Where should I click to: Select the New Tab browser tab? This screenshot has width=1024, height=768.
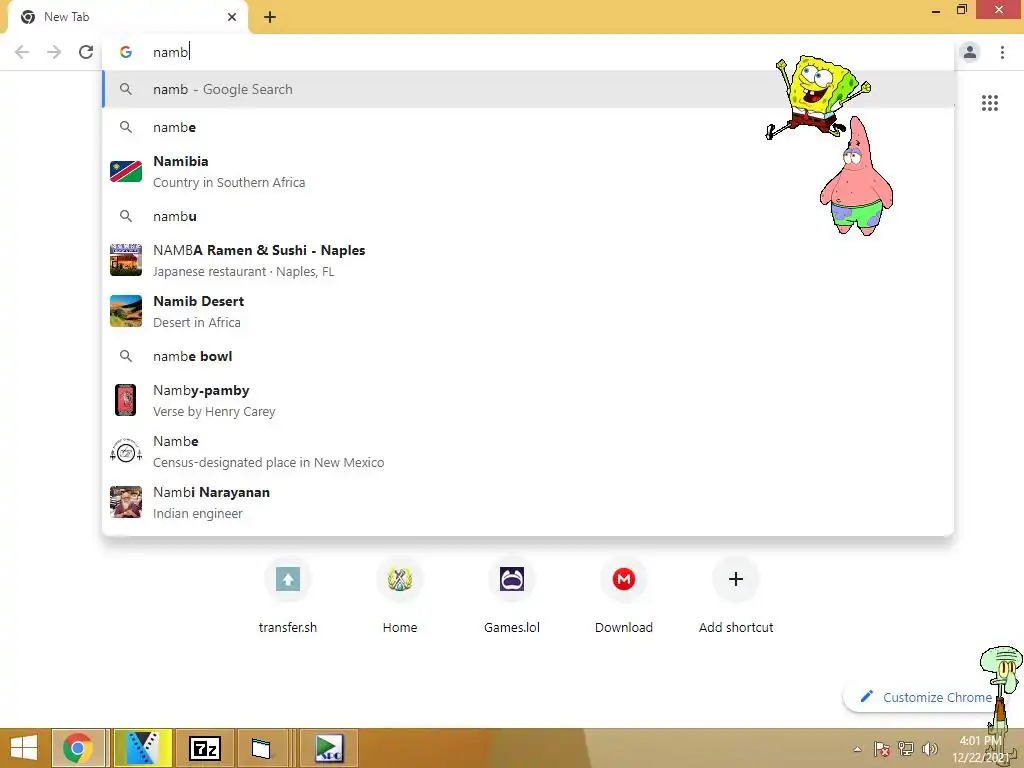coord(127,17)
